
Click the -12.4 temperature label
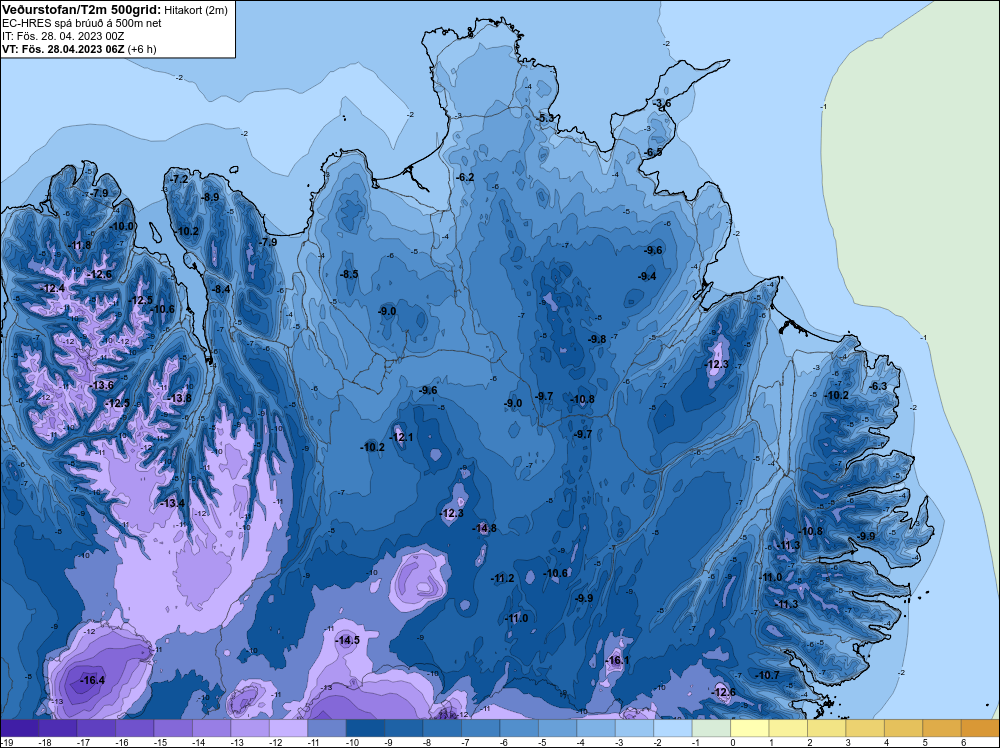pyautogui.click(x=53, y=288)
